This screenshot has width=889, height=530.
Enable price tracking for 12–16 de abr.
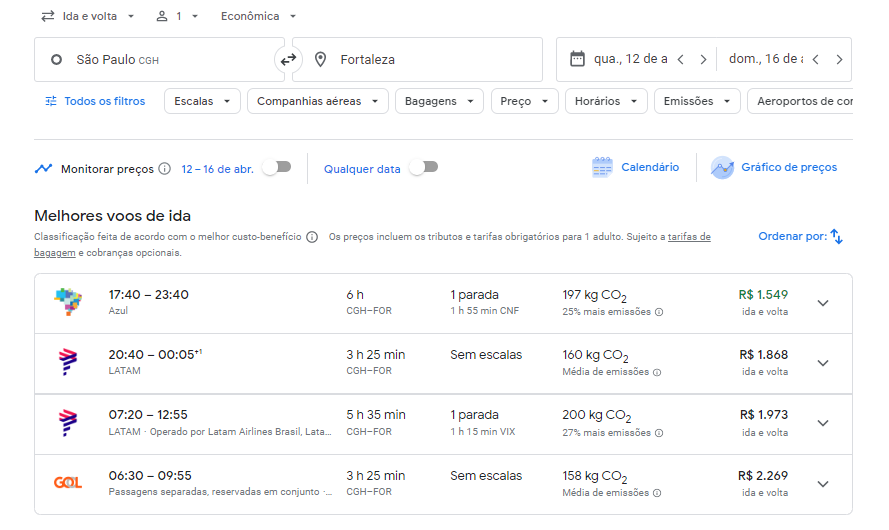tap(276, 168)
